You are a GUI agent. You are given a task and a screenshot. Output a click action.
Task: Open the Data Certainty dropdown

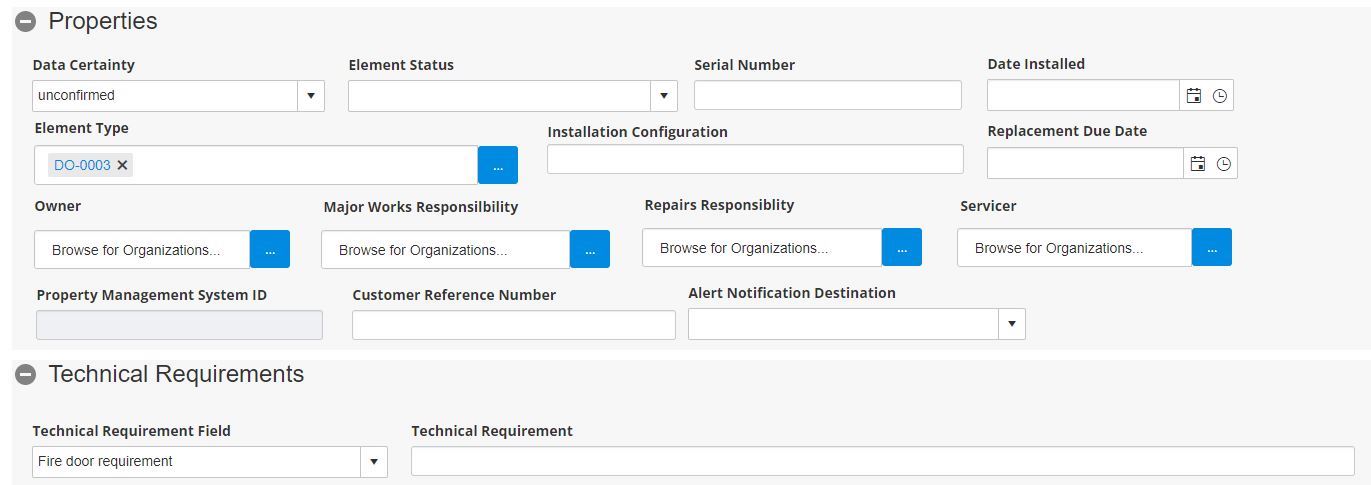pos(311,96)
